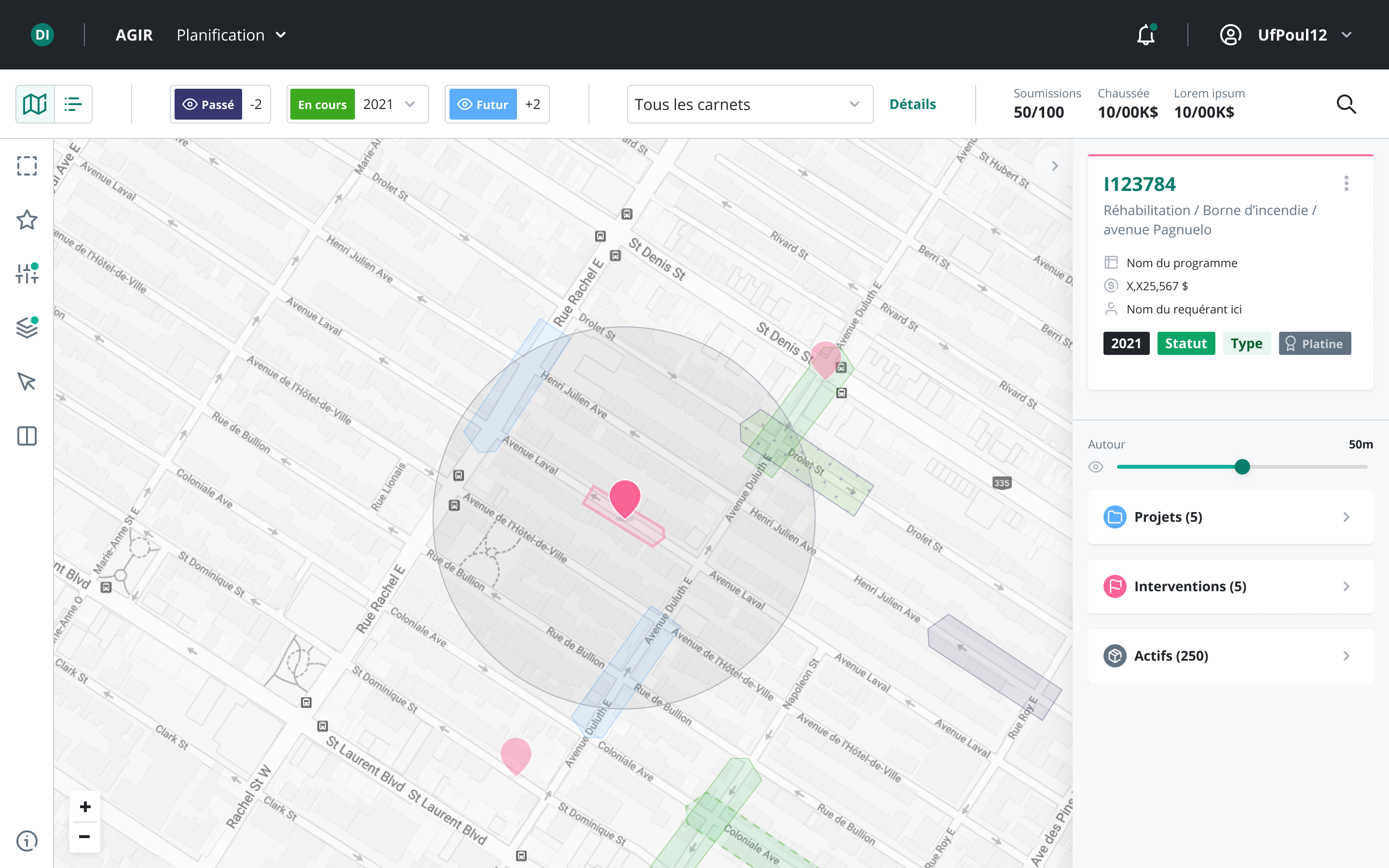
Task: Expand the Interventions (5) section
Action: pos(1231,586)
